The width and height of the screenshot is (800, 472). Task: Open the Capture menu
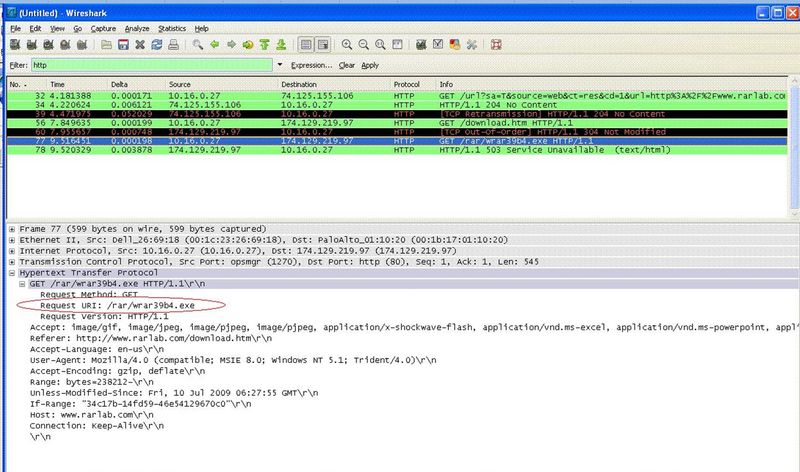point(103,29)
